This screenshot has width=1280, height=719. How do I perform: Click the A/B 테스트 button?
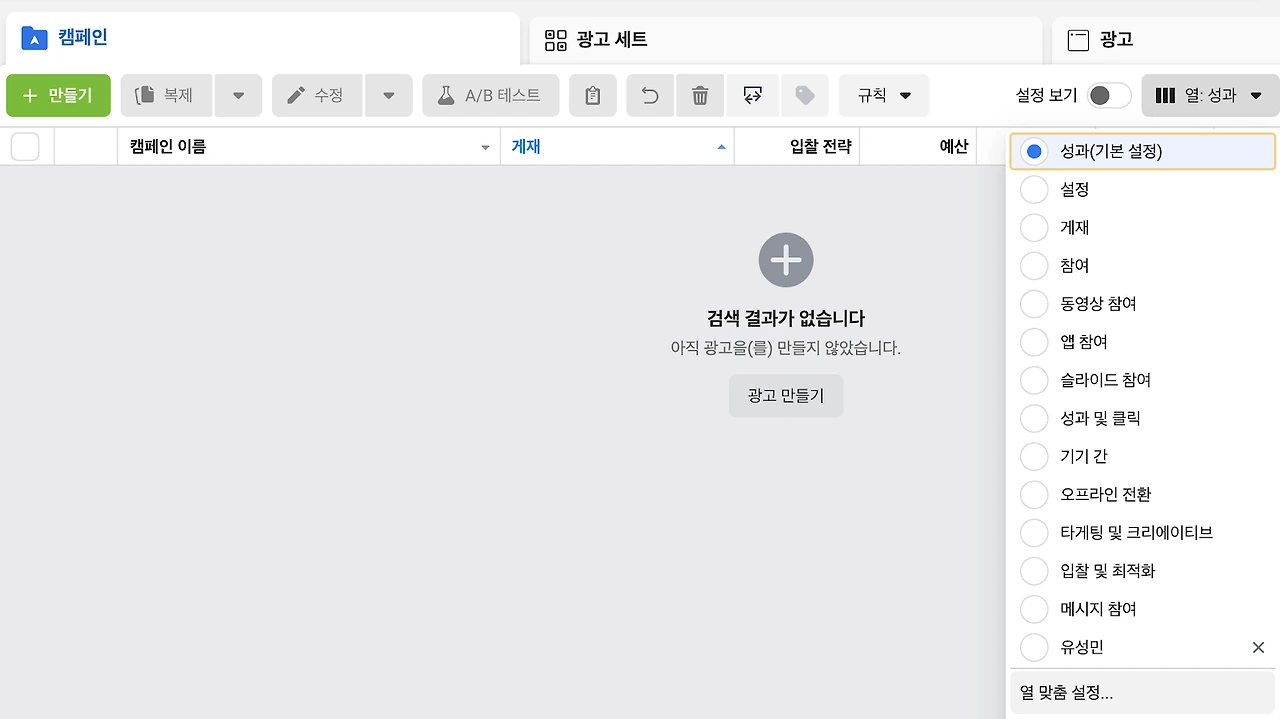click(490, 96)
